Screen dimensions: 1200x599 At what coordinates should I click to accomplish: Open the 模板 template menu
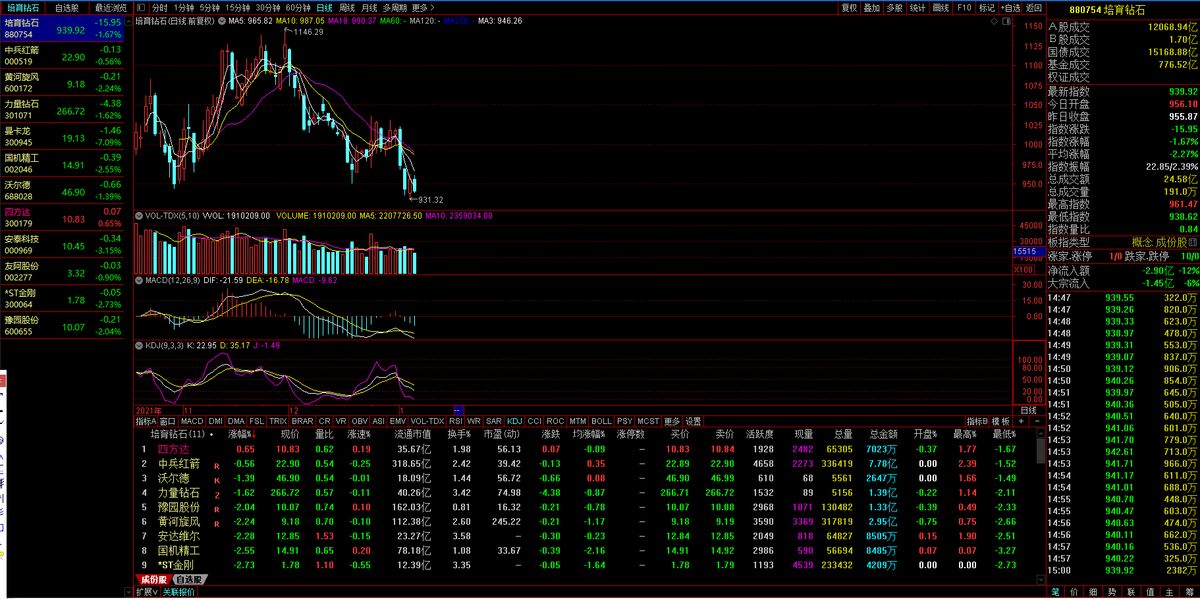(1000, 421)
